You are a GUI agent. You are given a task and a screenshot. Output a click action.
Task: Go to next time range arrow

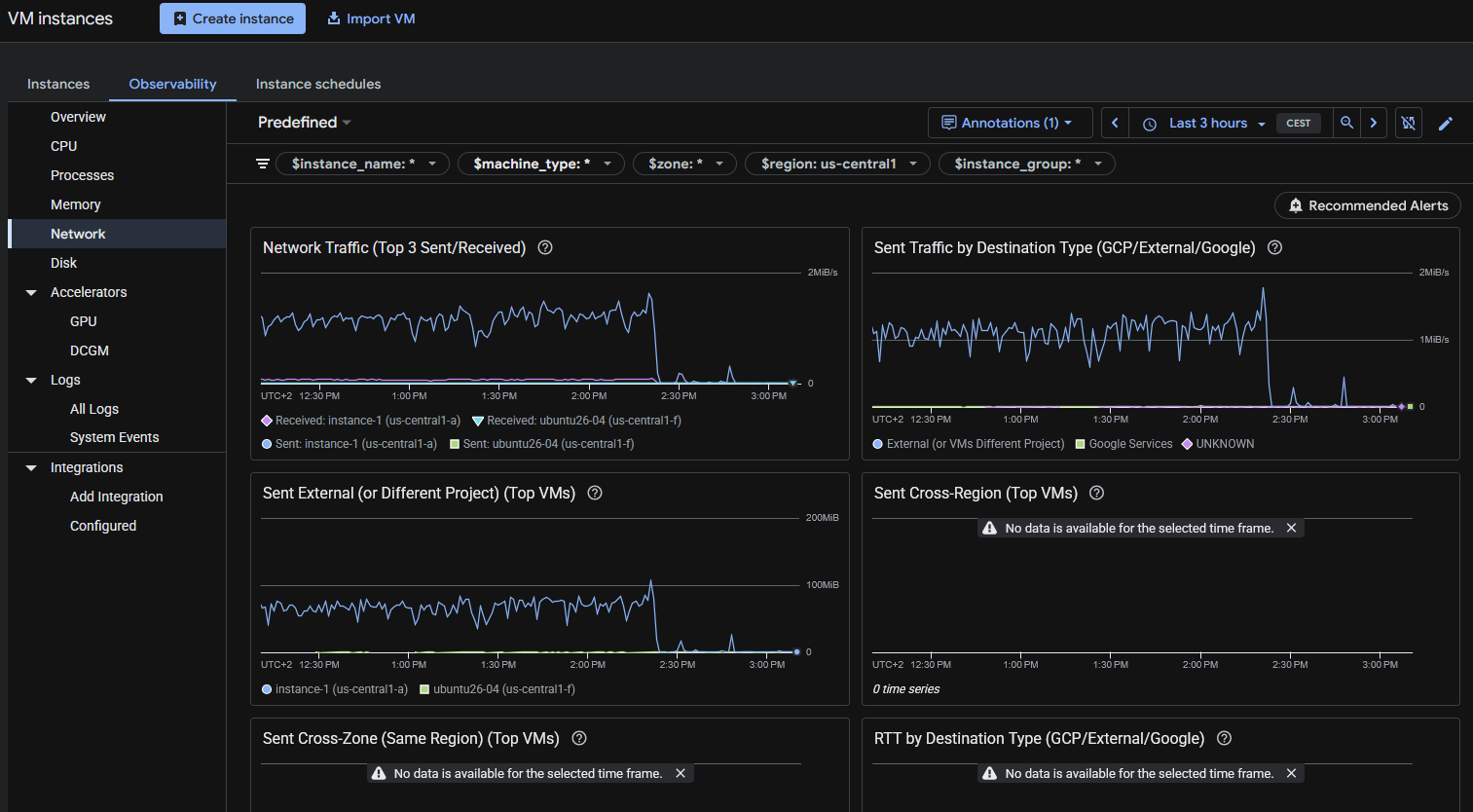pyautogui.click(x=1374, y=123)
